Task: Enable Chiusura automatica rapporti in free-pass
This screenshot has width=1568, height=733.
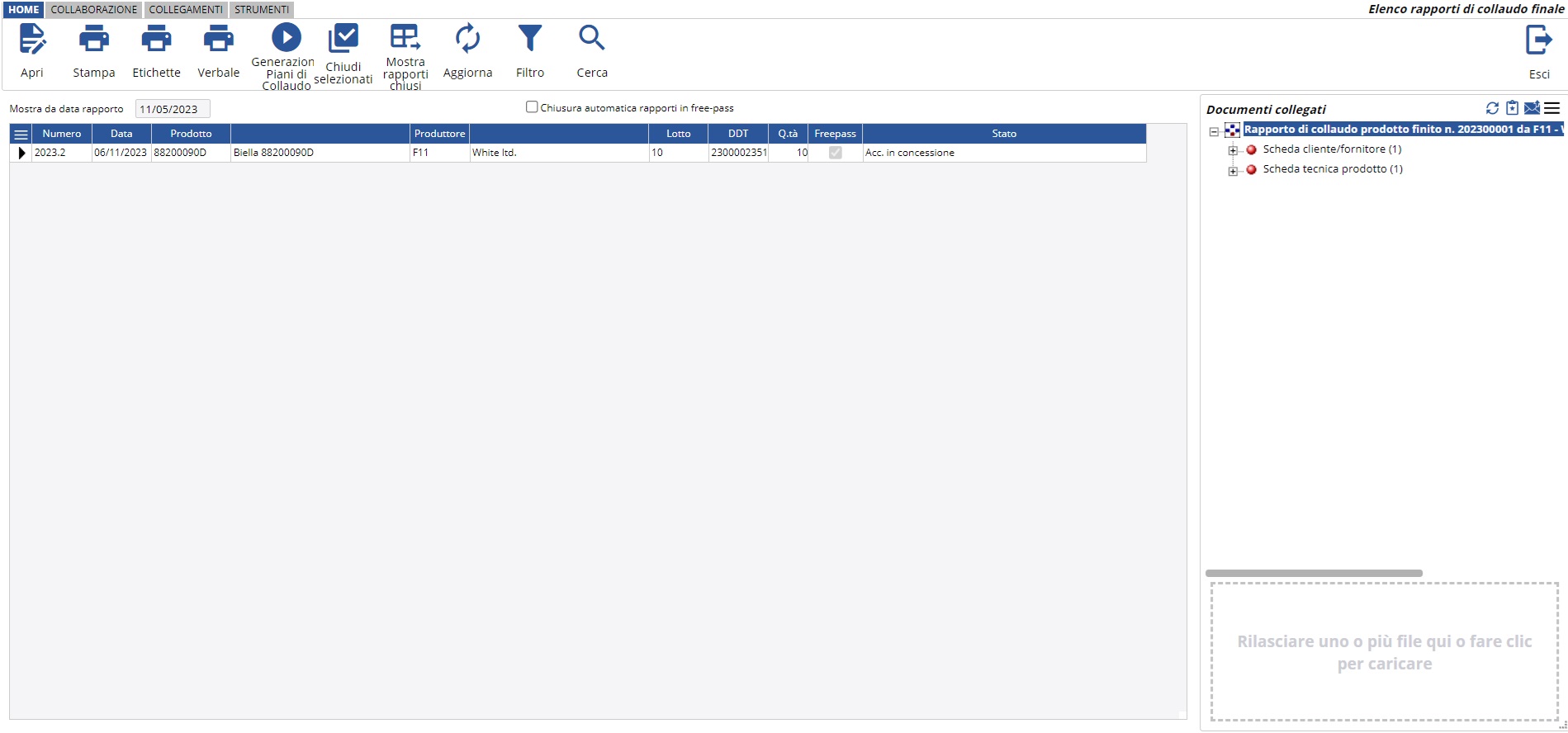Action: coord(532,107)
